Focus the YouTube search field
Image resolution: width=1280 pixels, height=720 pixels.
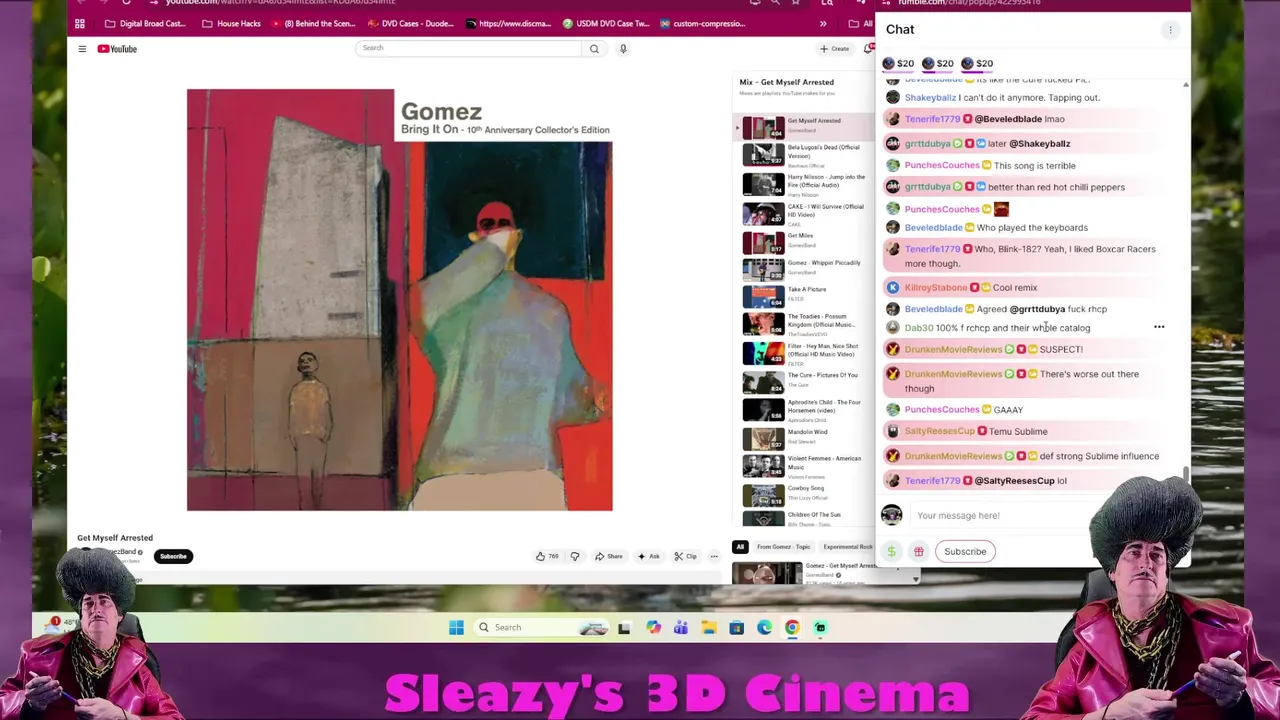coord(468,48)
